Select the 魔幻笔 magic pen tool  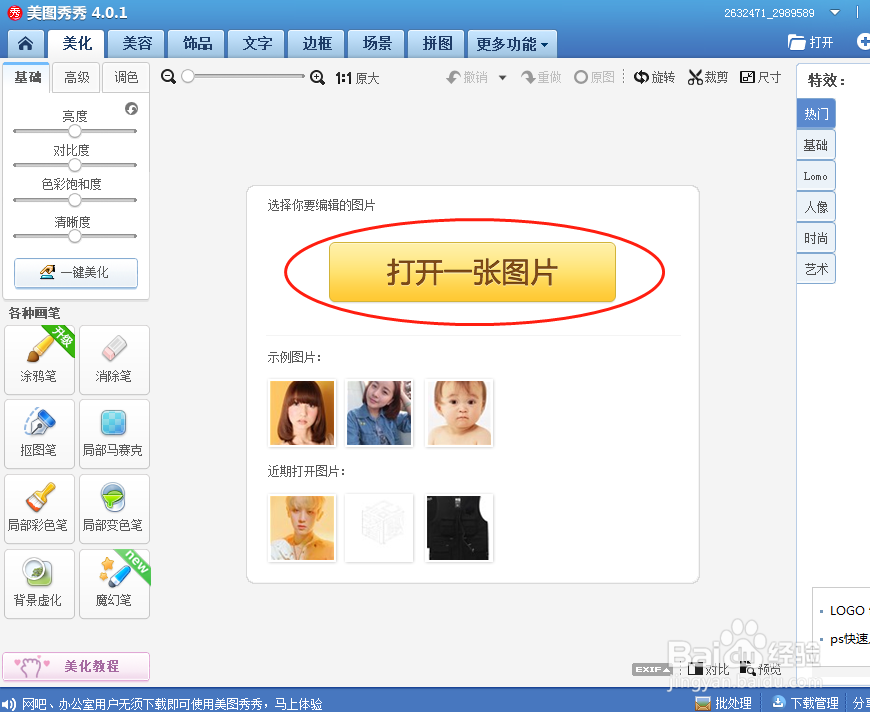coord(114,583)
